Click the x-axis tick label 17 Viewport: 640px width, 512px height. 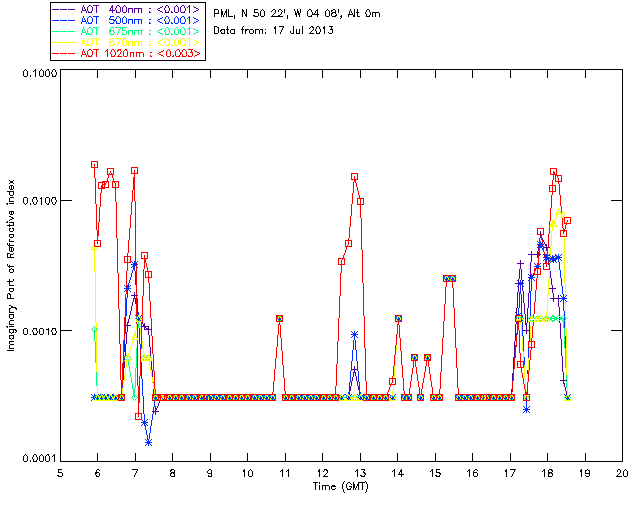click(x=510, y=473)
